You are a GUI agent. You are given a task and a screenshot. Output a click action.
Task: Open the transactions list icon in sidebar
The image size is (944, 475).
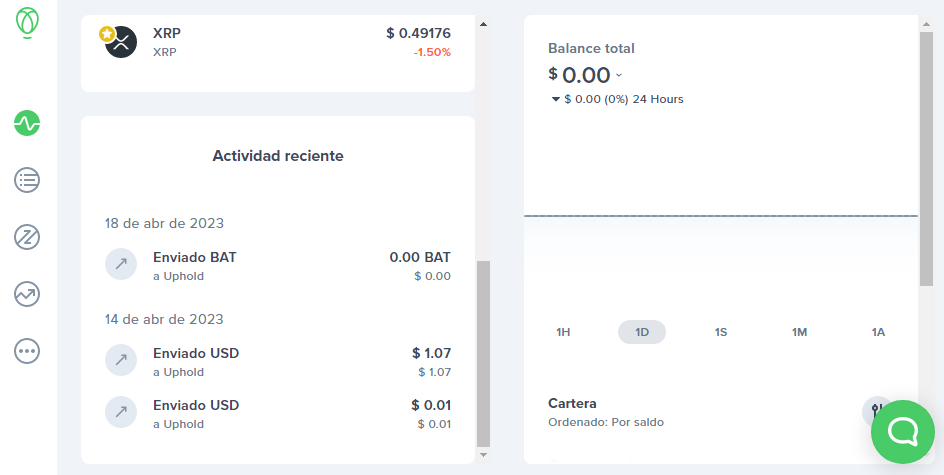27,180
